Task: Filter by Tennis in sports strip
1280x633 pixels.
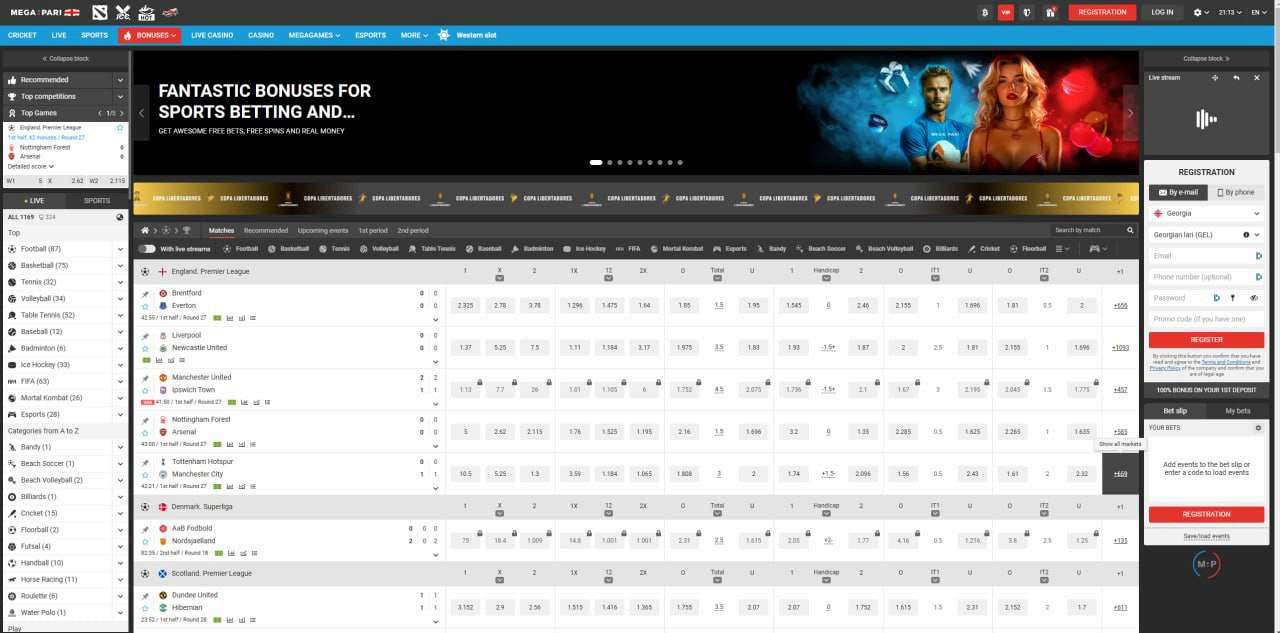Action: [335, 248]
